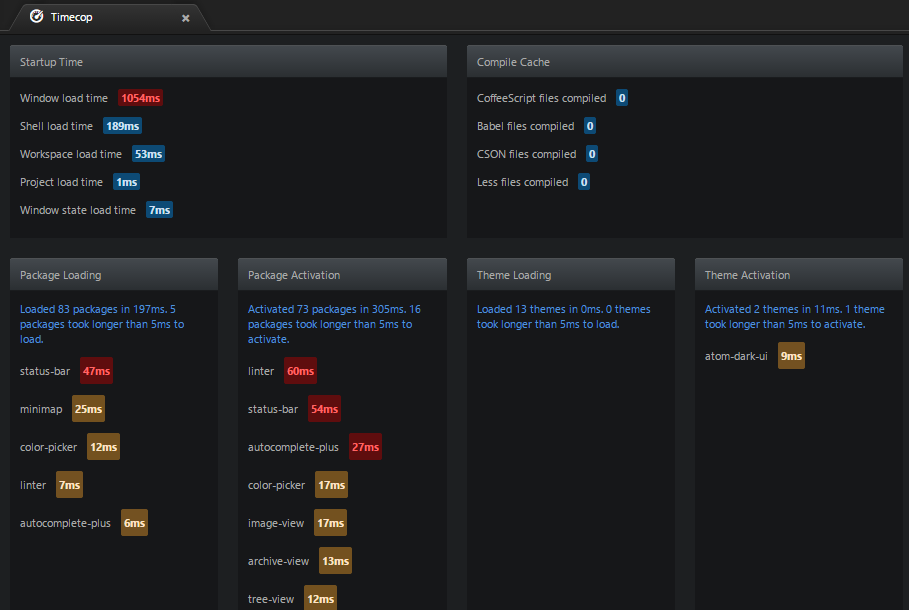Open archive-view package in Package Activation
The height and width of the screenshot is (610, 909).
(278, 561)
